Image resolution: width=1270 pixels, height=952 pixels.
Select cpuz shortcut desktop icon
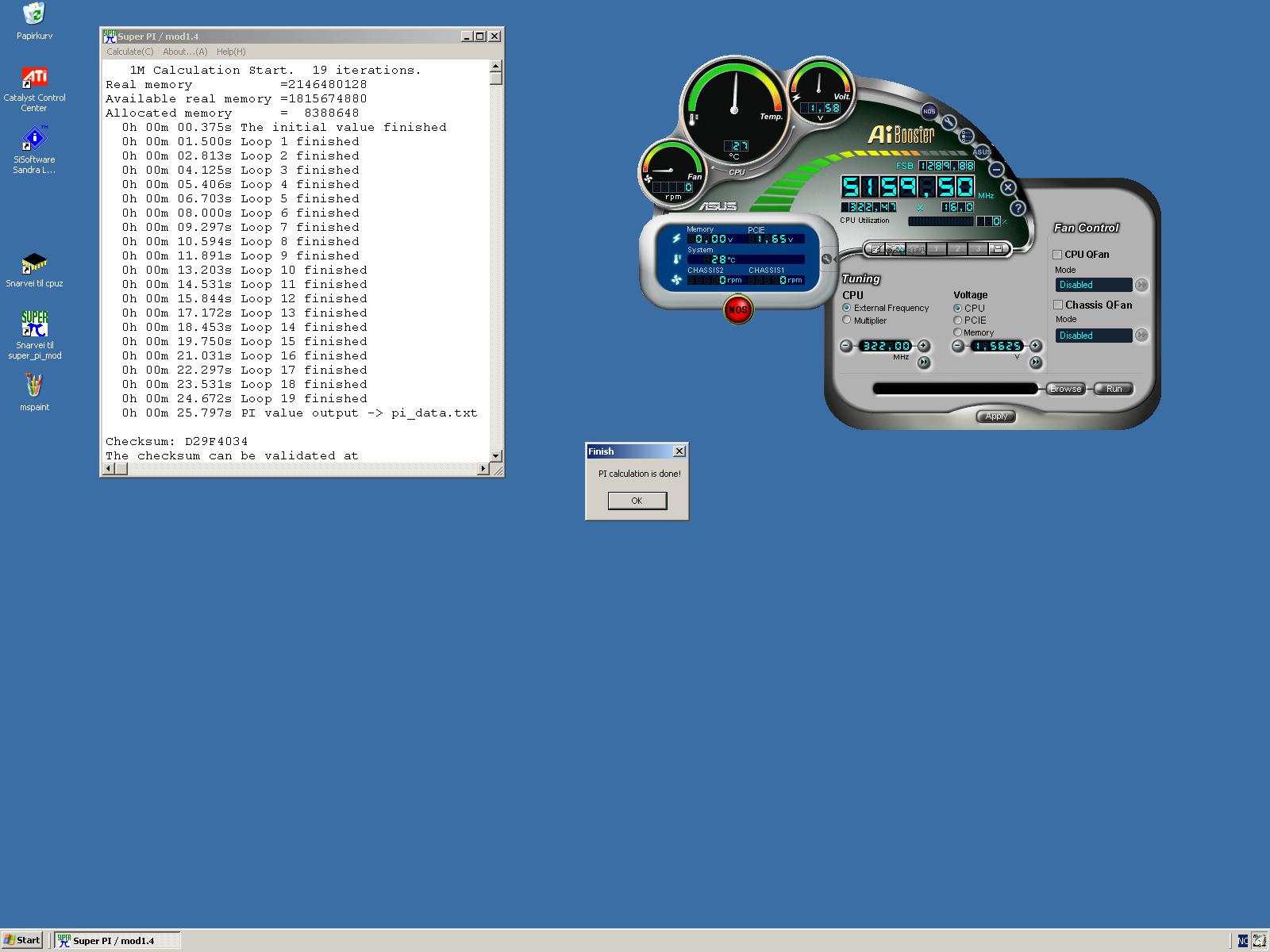[34, 271]
